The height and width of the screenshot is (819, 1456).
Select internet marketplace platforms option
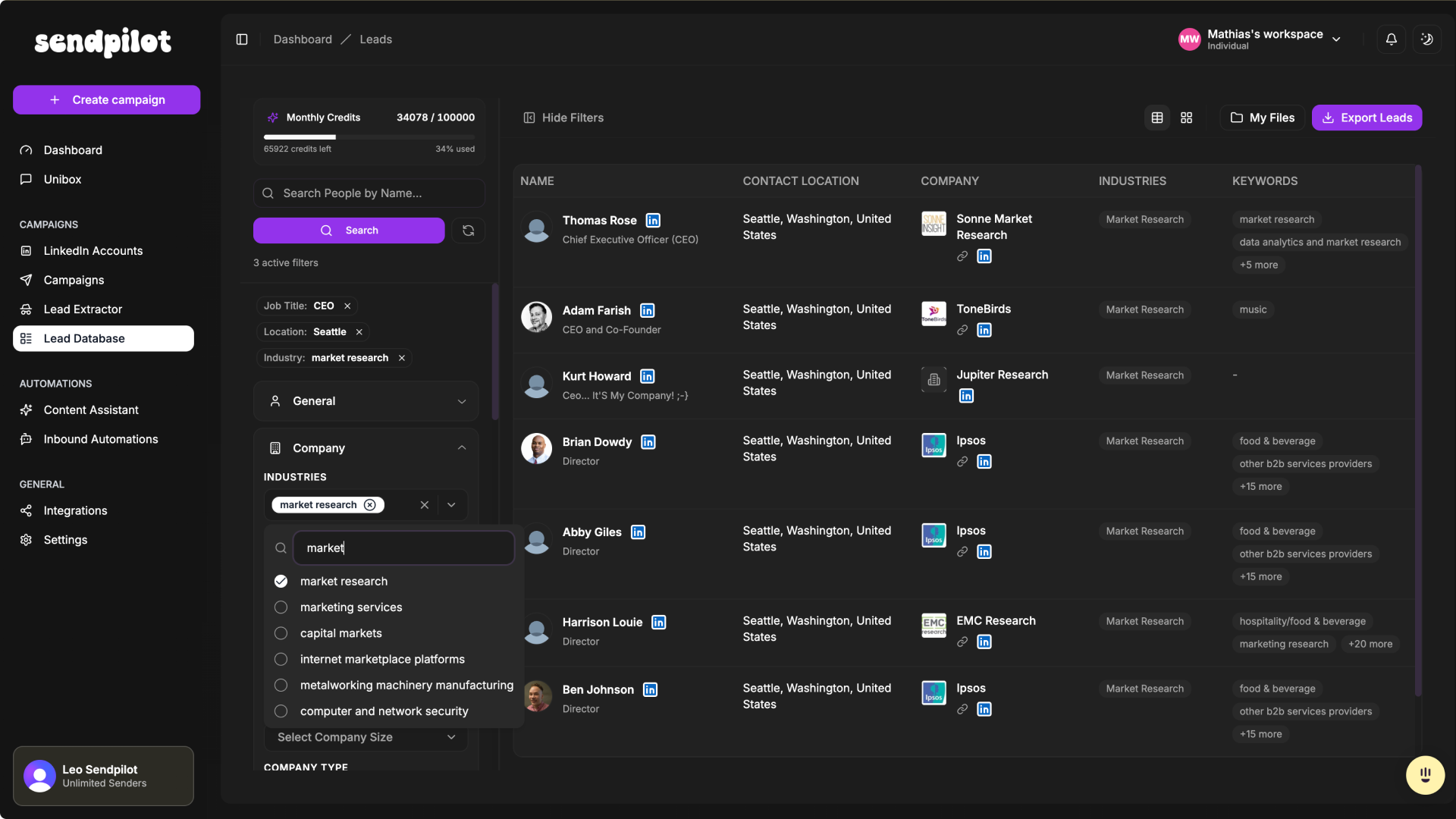point(395,660)
